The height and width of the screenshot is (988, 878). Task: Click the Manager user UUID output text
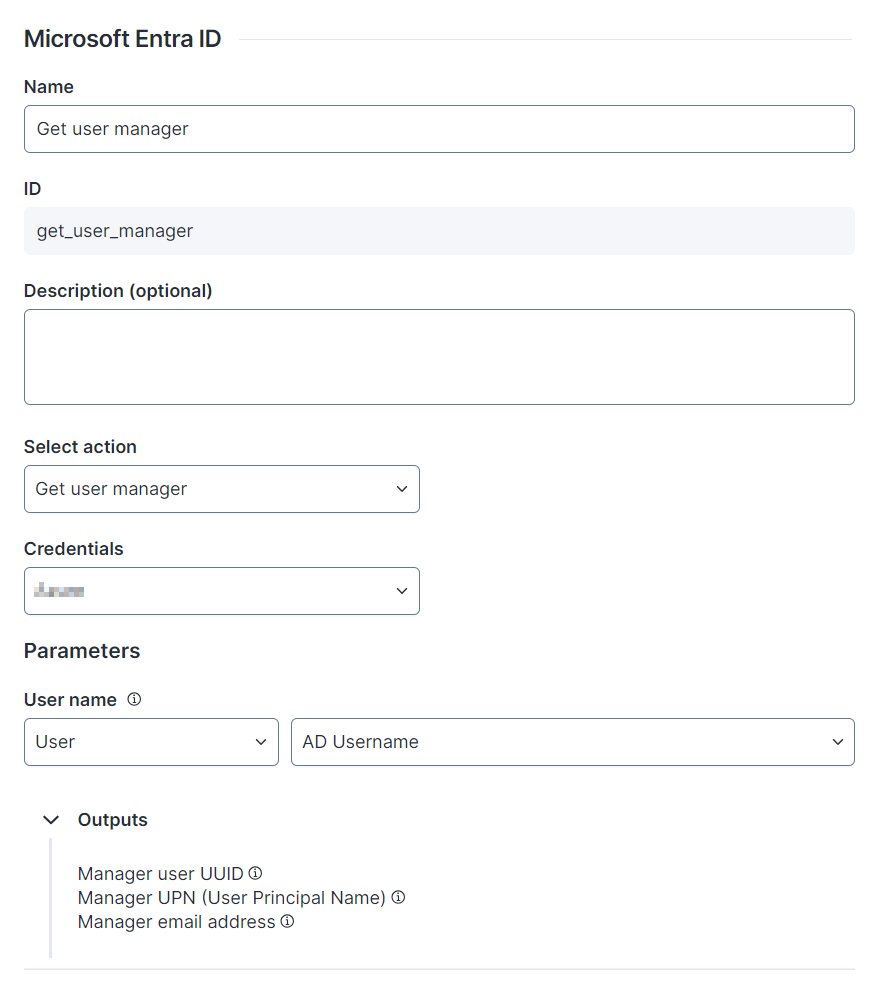tap(160, 874)
